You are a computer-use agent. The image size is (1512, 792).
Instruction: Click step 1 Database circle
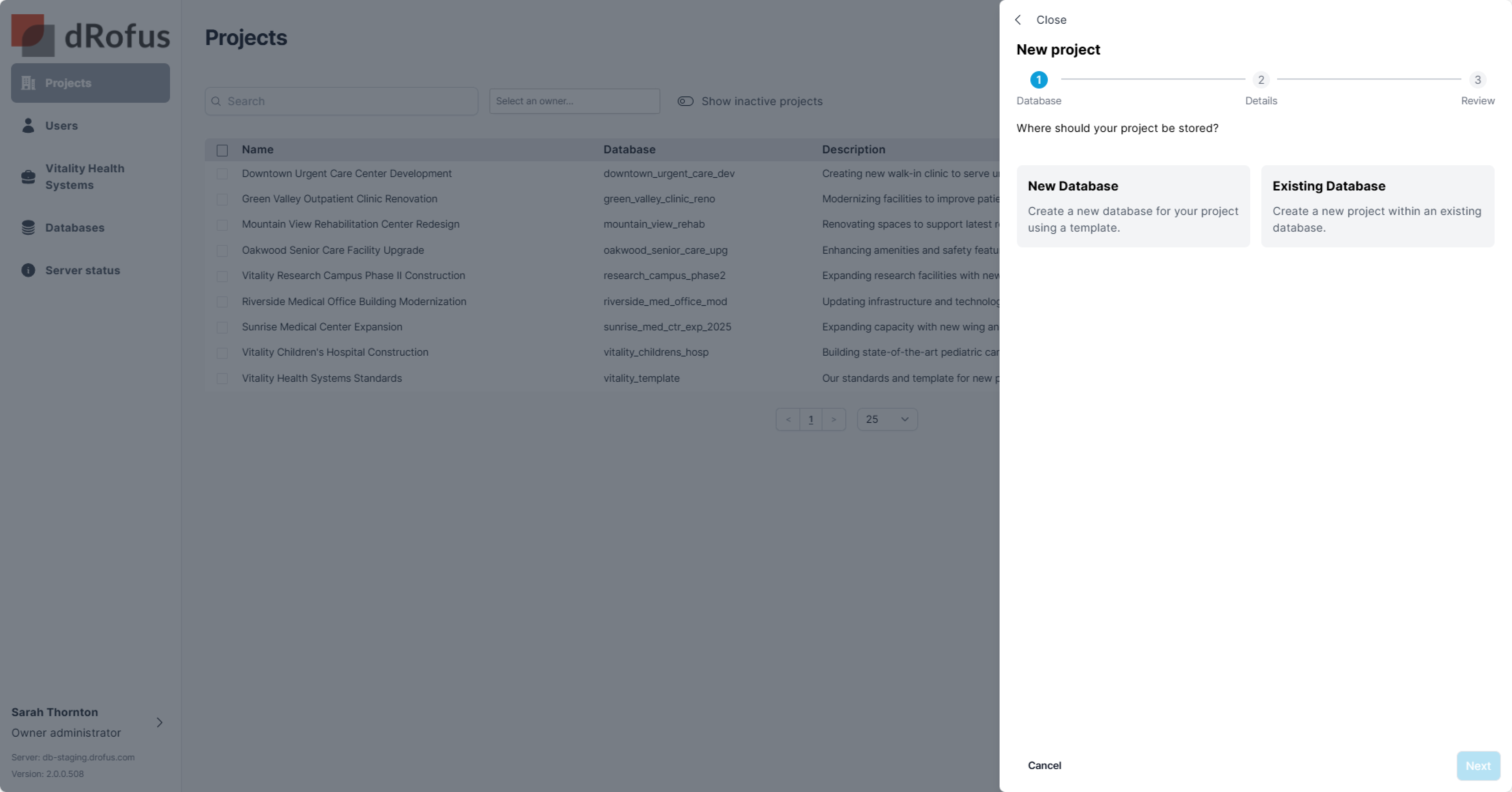(x=1038, y=79)
